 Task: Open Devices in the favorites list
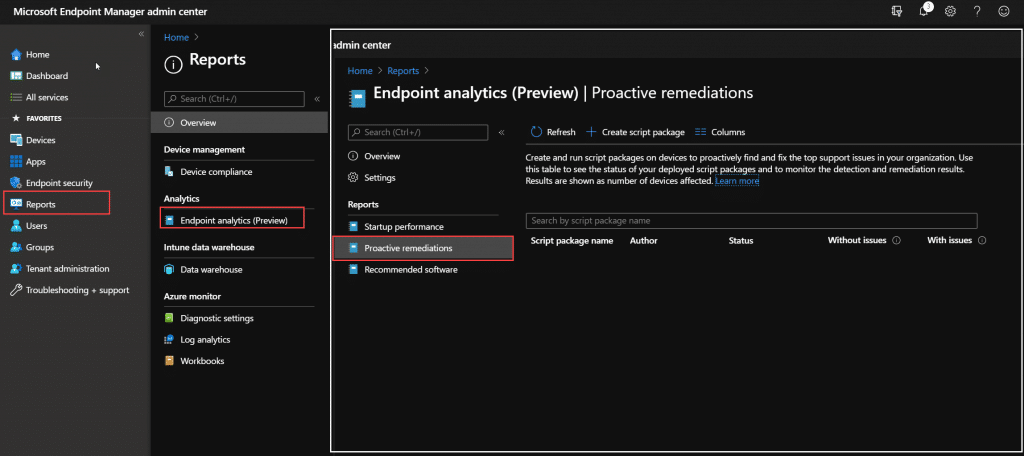[x=40, y=140]
